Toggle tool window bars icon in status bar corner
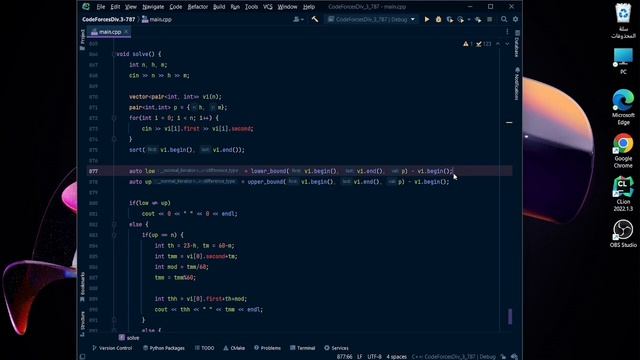640x360 pixels. coord(82,357)
